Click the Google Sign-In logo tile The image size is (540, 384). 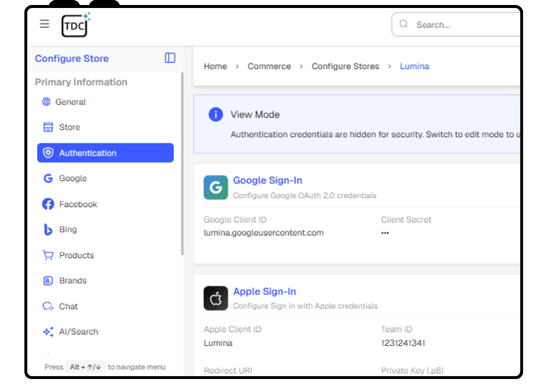[216, 187]
